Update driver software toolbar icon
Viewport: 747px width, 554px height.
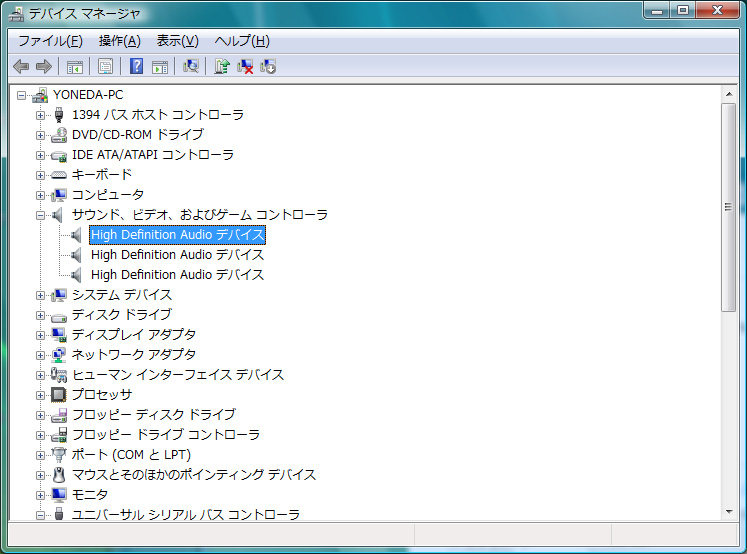coord(222,66)
